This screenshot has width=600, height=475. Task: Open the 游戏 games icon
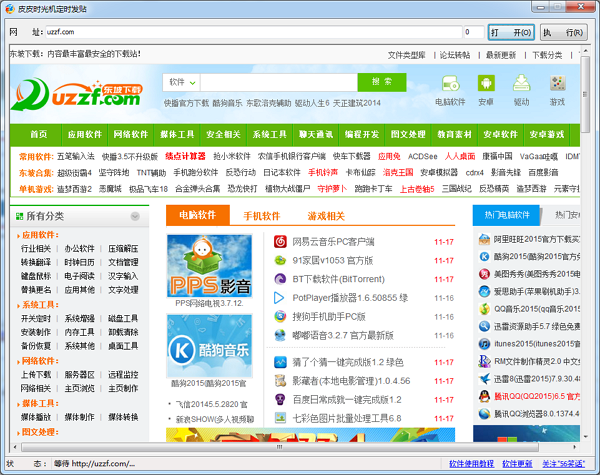point(557,83)
